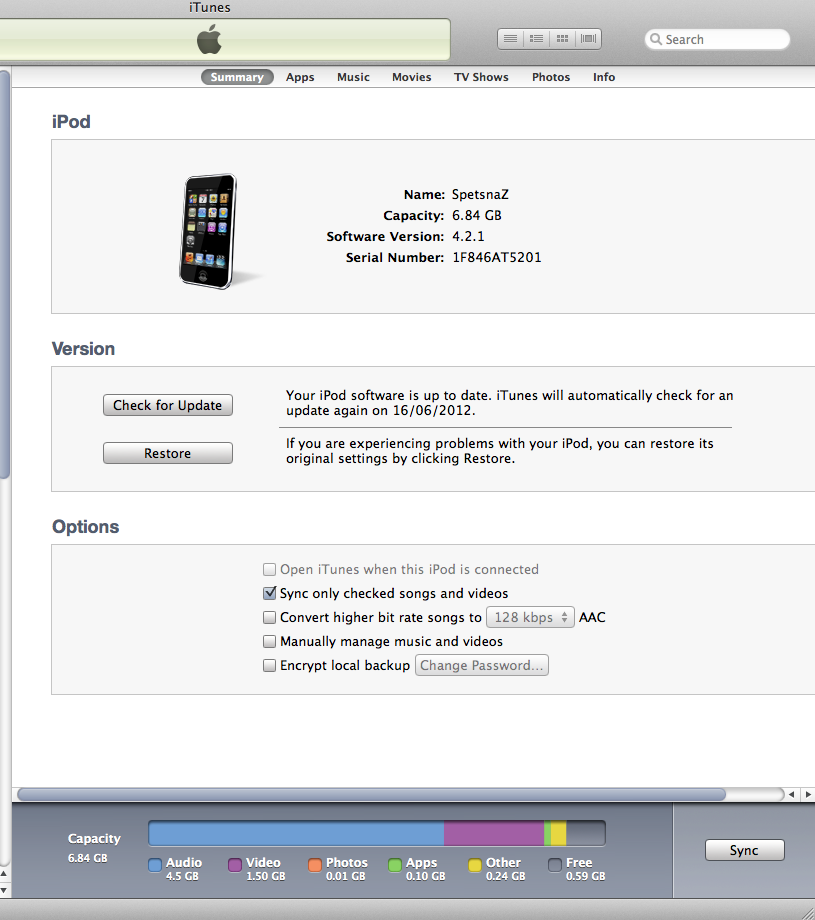
Task: Click the Video legend swatch
Action: [x=235, y=865]
